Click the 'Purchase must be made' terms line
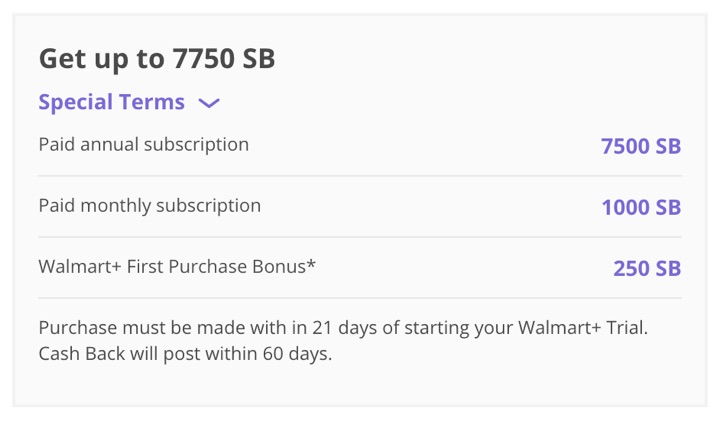Screen dimensions: 720x425 (x=343, y=328)
